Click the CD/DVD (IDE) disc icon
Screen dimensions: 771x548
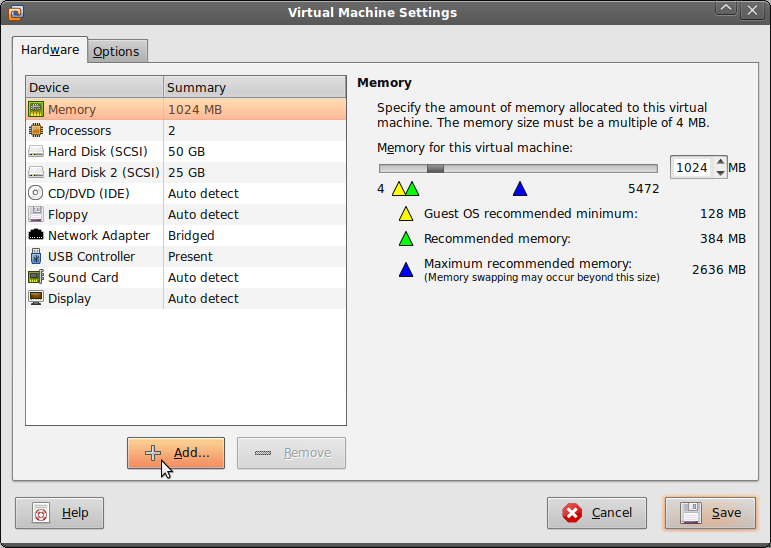pos(36,193)
